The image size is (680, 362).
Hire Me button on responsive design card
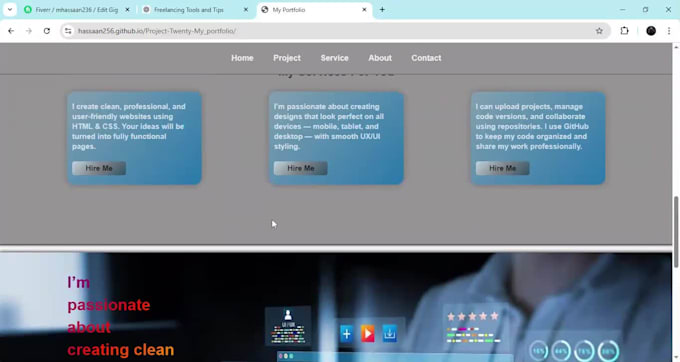(x=301, y=168)
